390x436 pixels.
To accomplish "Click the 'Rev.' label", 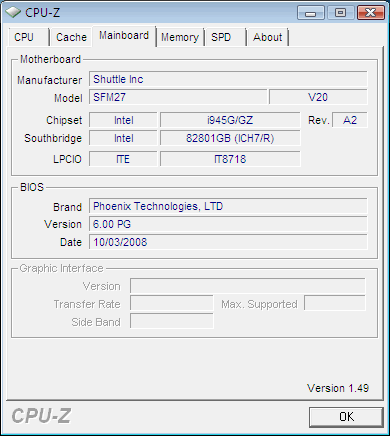I will point(319,120).
